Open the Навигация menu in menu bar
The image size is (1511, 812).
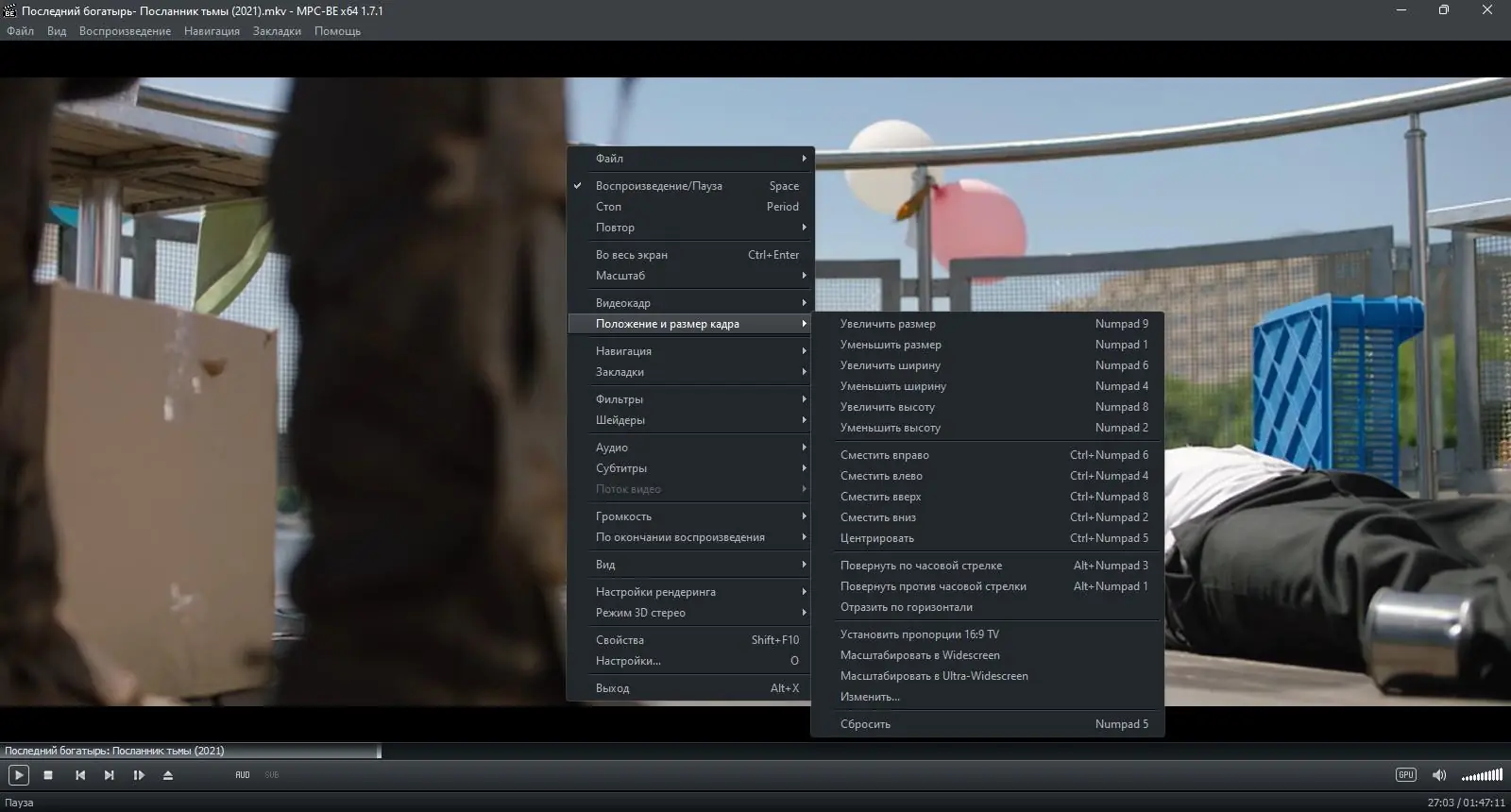click(x=212, y=31)
